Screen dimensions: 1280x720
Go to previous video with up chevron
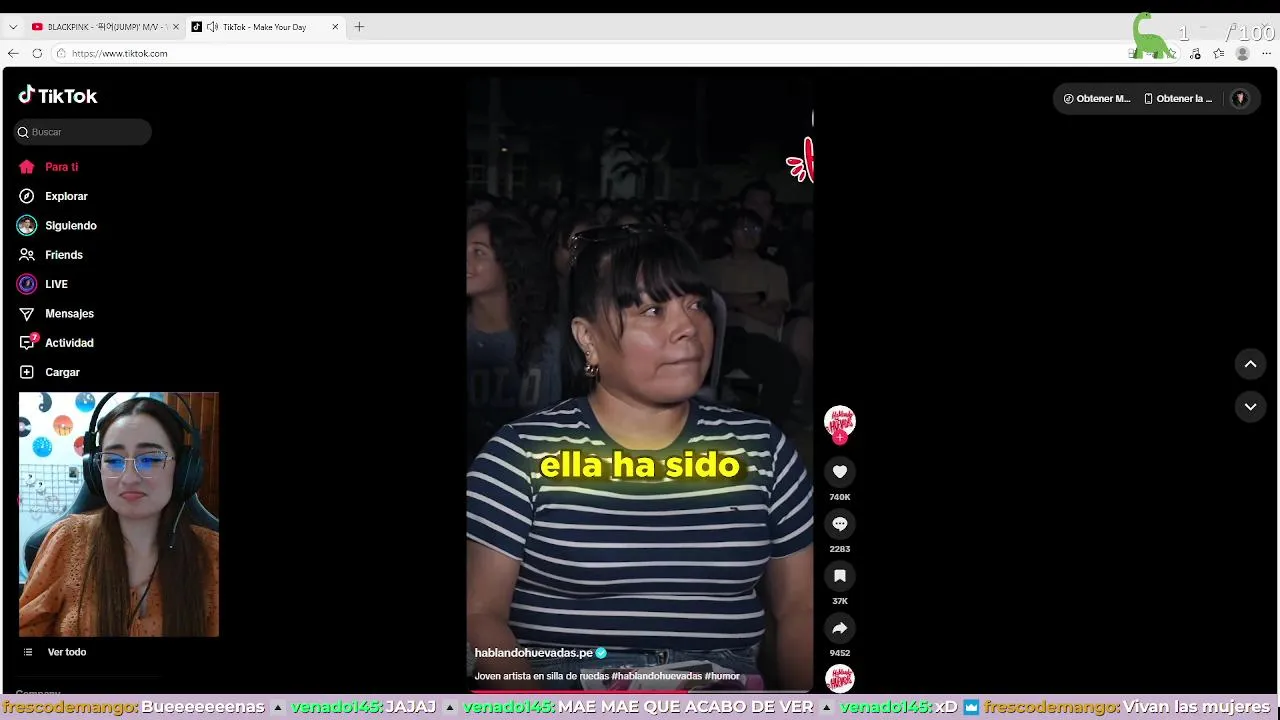coord(1250,364)
